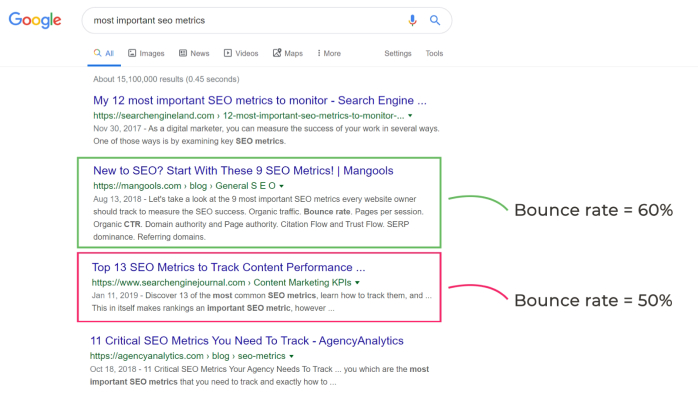This screenshot has width=698, height=400.
Task: Expand the More menu
Action: coord(329,53)
